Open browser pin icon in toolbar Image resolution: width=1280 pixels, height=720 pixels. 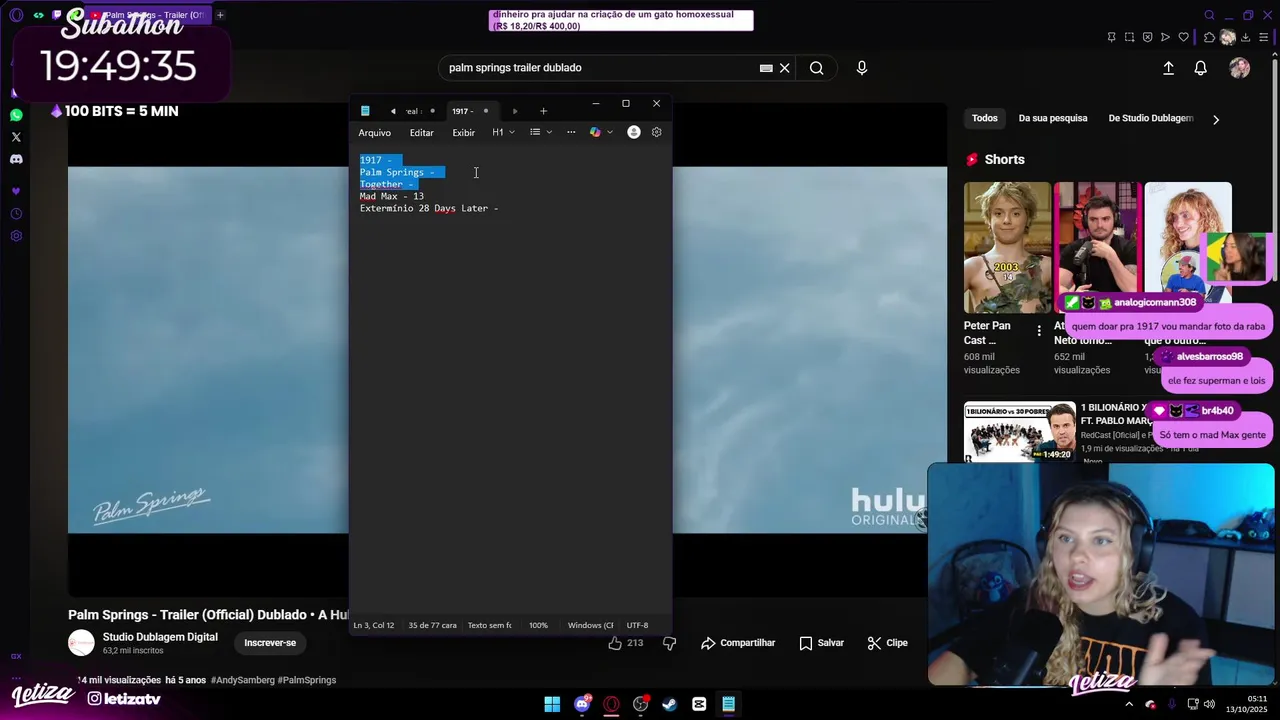click(x=1112, y=37)
